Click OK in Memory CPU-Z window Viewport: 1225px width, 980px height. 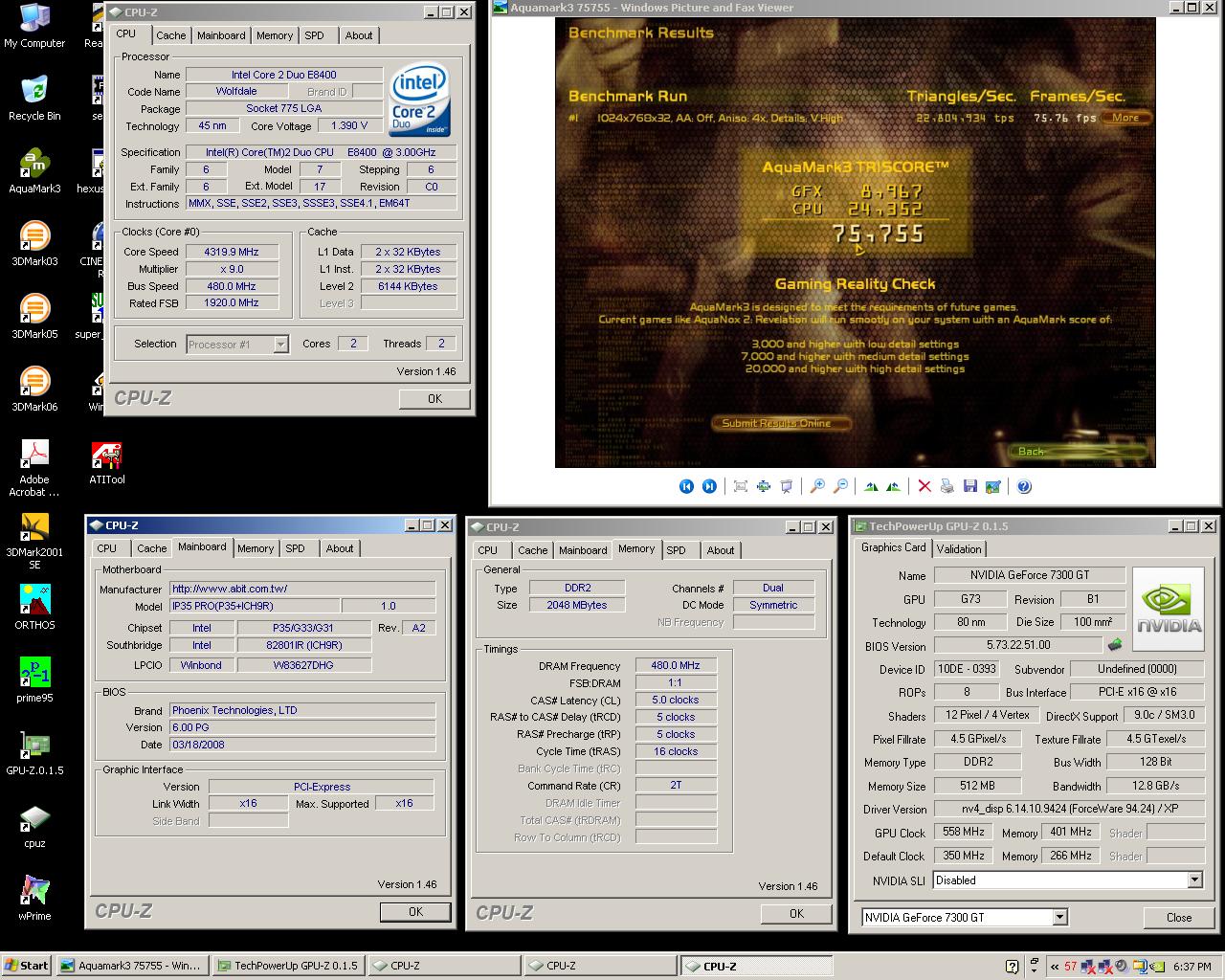point(796,913)
